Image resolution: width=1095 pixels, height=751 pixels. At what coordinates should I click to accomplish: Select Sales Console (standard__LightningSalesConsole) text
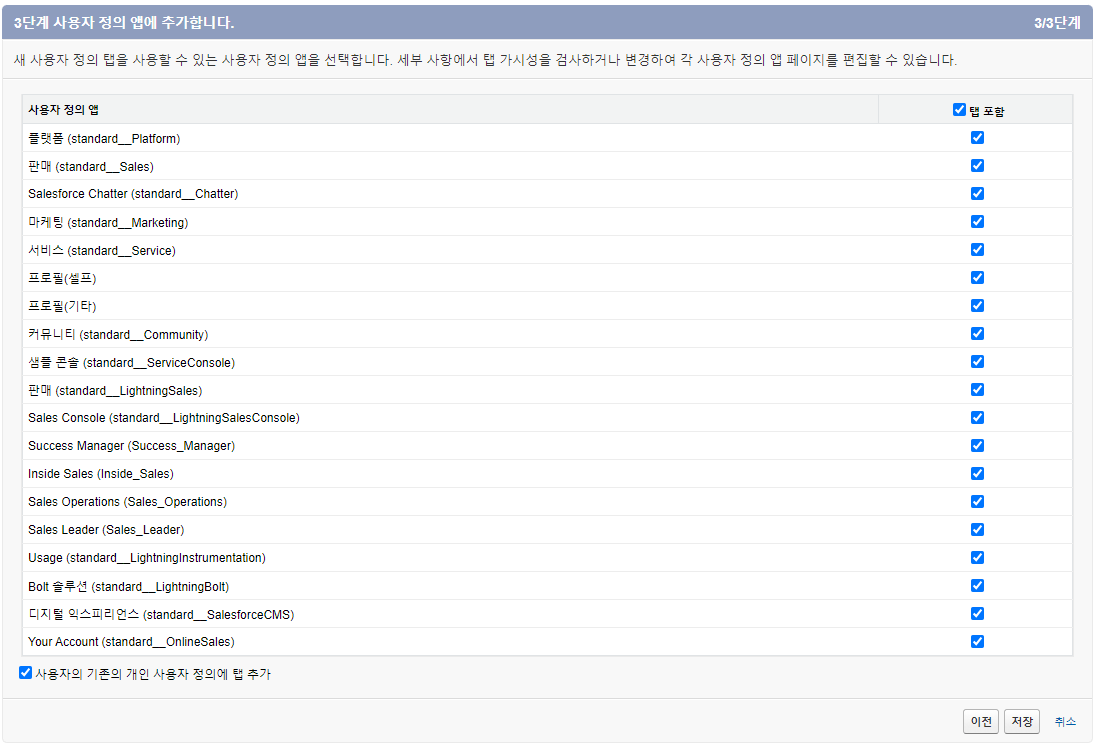(x=163, y=418)
